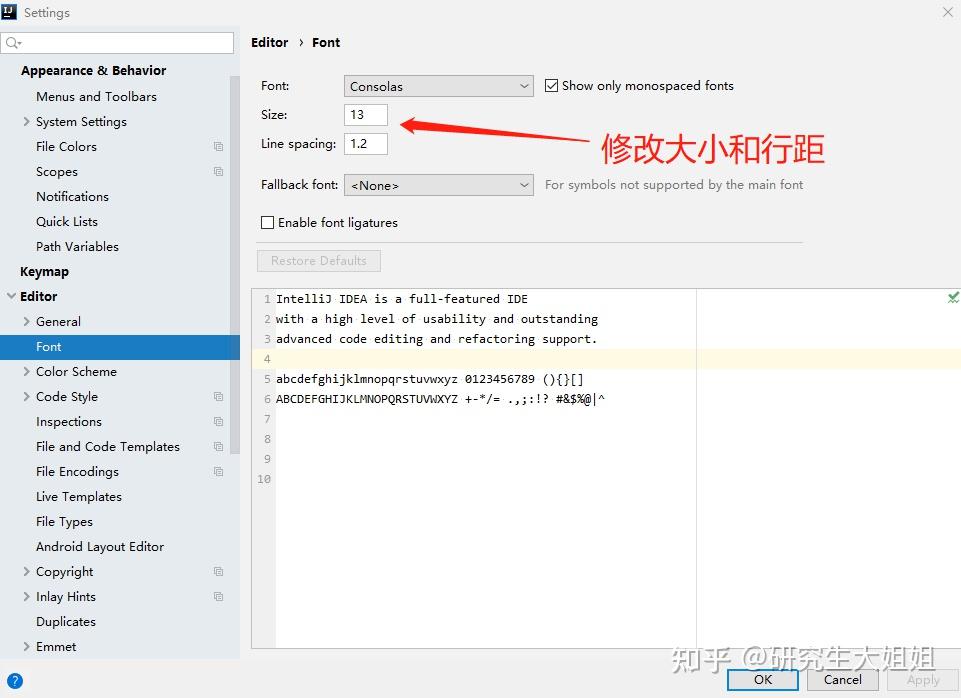The width and height of the screenshot is (961, 698).
Task: Open the Fallback font dropdown
Action: [438, 185]
